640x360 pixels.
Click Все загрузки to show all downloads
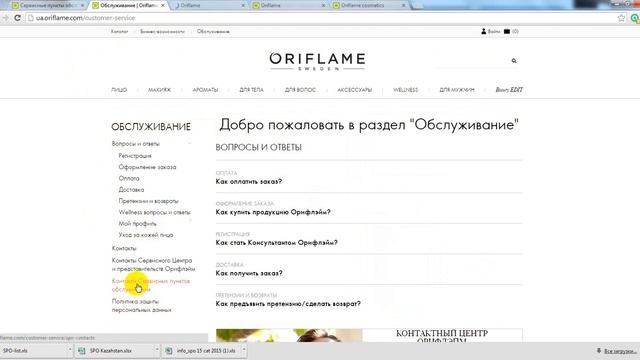coord(620,351)
